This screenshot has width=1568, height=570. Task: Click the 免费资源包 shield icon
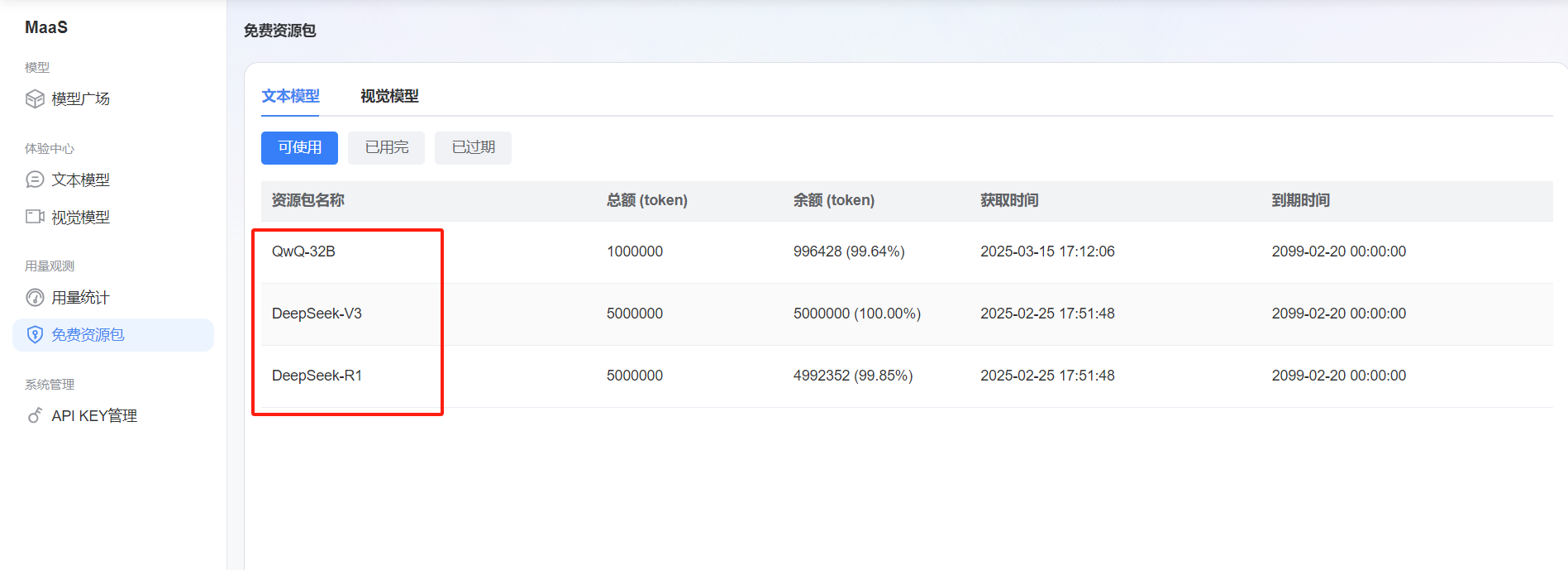coord(35,335)
